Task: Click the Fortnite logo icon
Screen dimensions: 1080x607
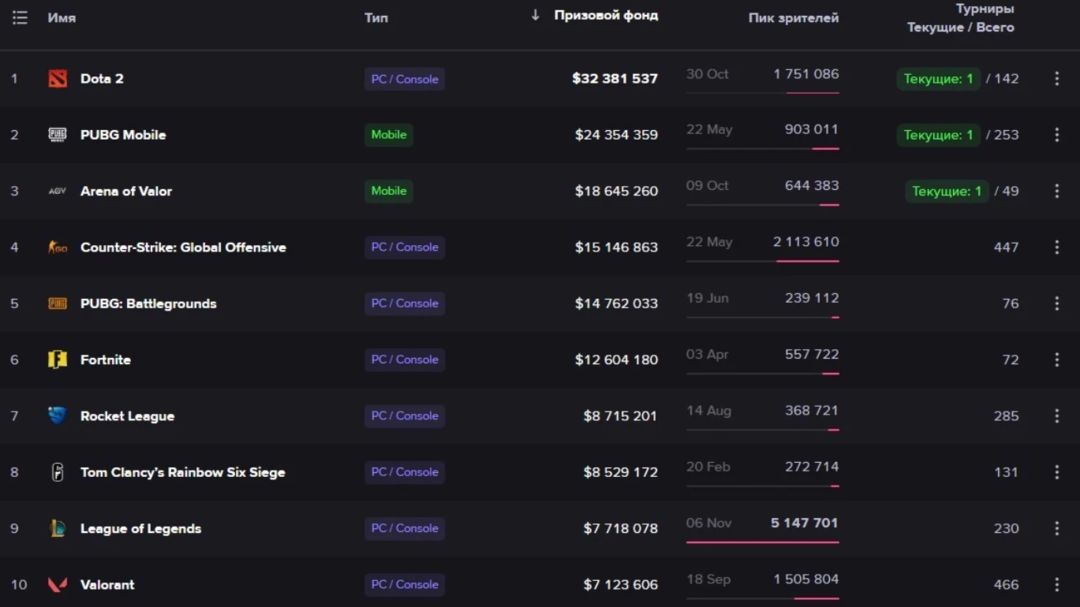Action: [58, 360]
